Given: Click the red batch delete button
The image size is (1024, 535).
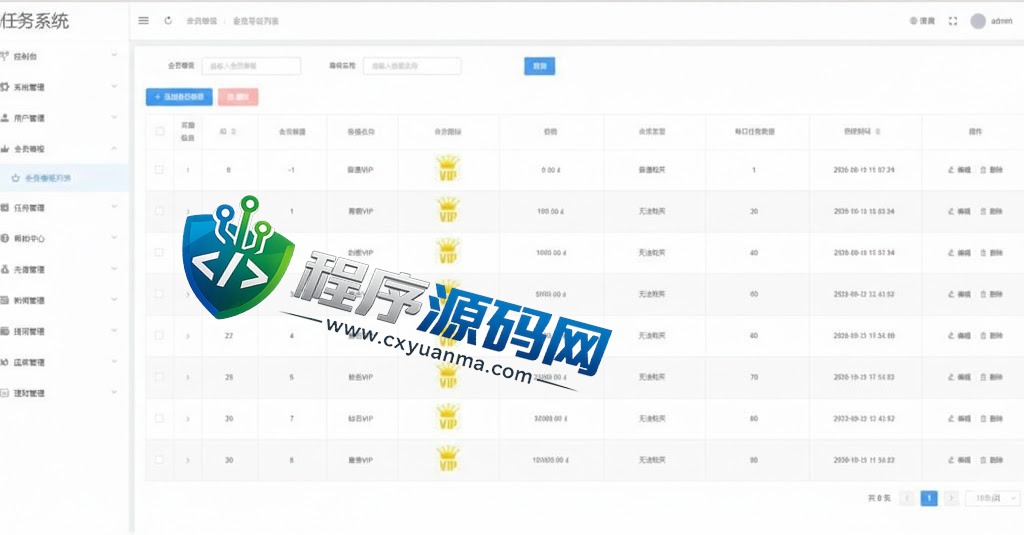Looking at the screenshot, I should (x=238, y=97).
